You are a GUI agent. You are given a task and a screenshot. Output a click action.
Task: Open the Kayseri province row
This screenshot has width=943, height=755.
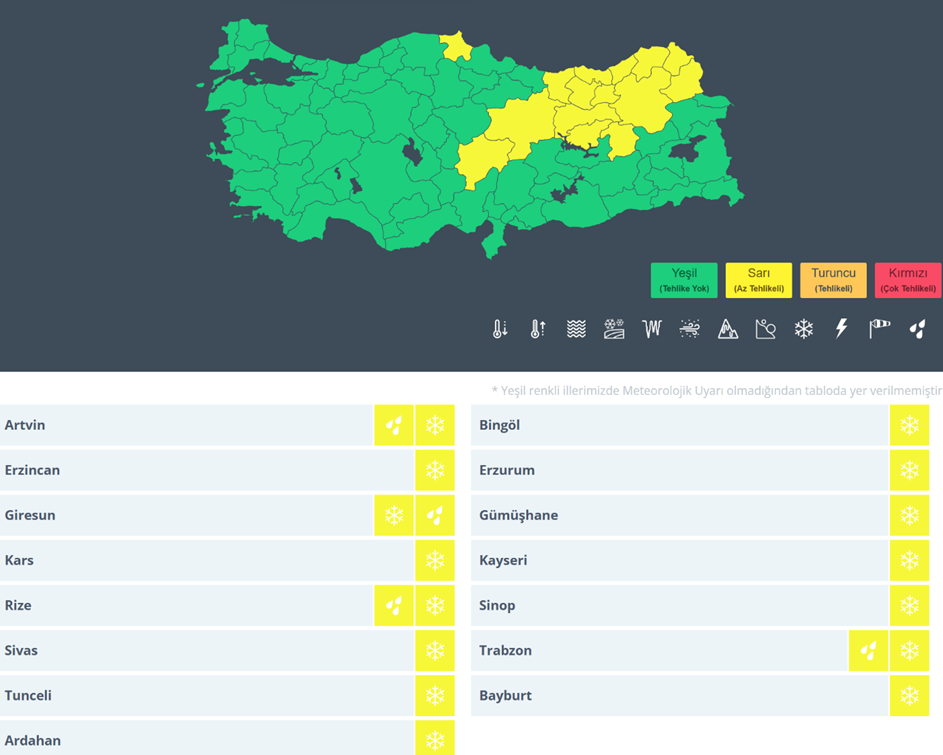[680, 561]
